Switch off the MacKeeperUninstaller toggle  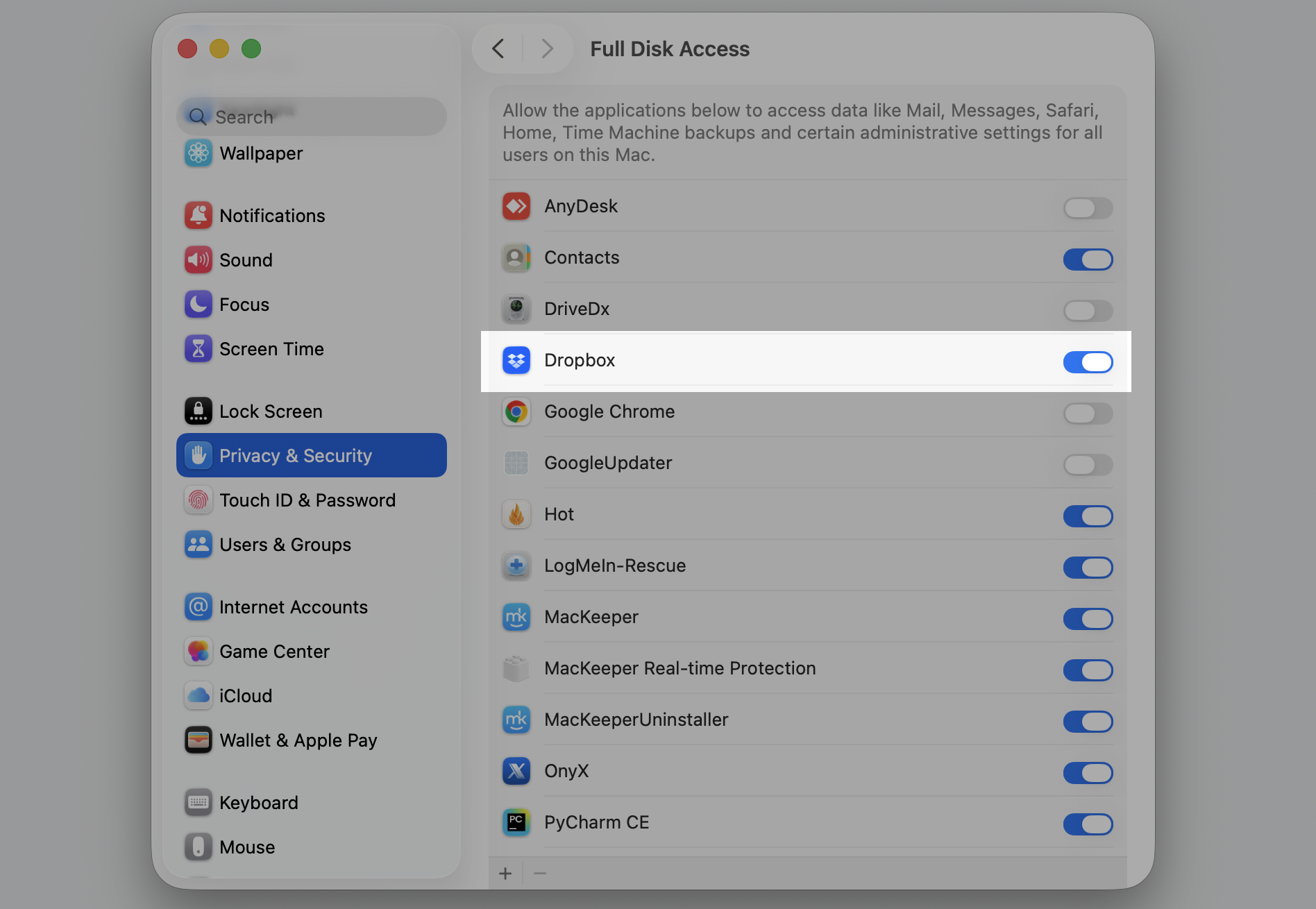point(1088,721)
